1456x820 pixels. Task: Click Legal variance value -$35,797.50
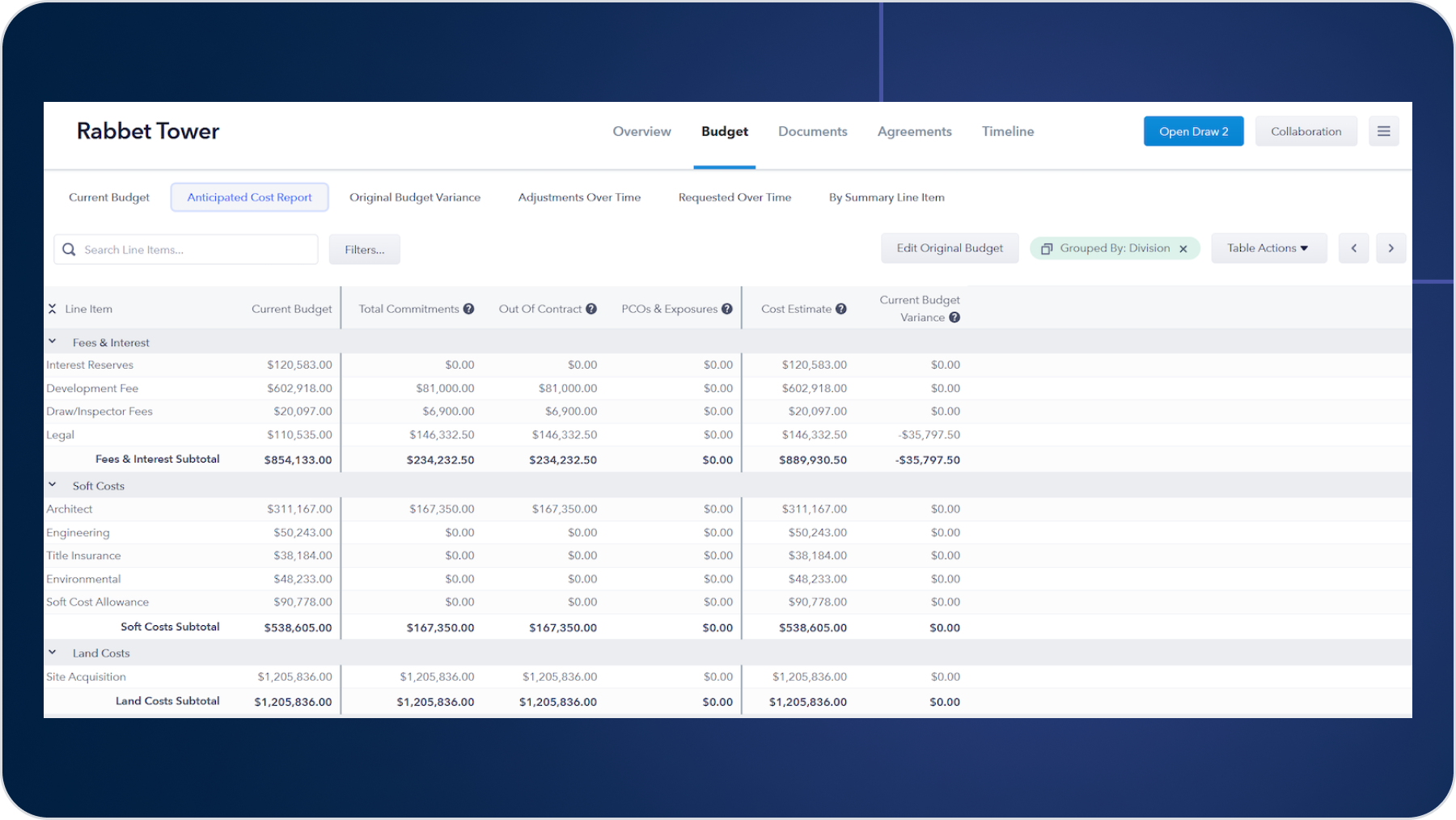coord(929,434)
